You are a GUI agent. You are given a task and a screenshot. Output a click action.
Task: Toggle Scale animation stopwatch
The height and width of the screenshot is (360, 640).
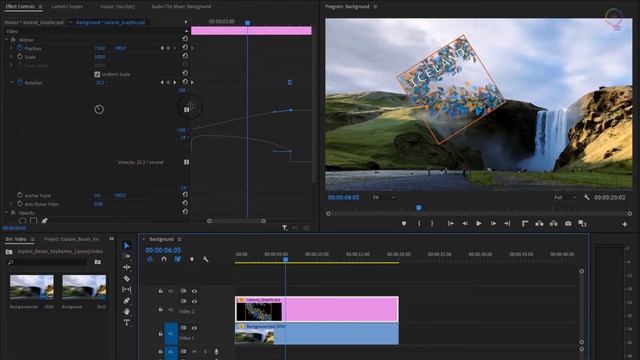[x=20, y=57]
